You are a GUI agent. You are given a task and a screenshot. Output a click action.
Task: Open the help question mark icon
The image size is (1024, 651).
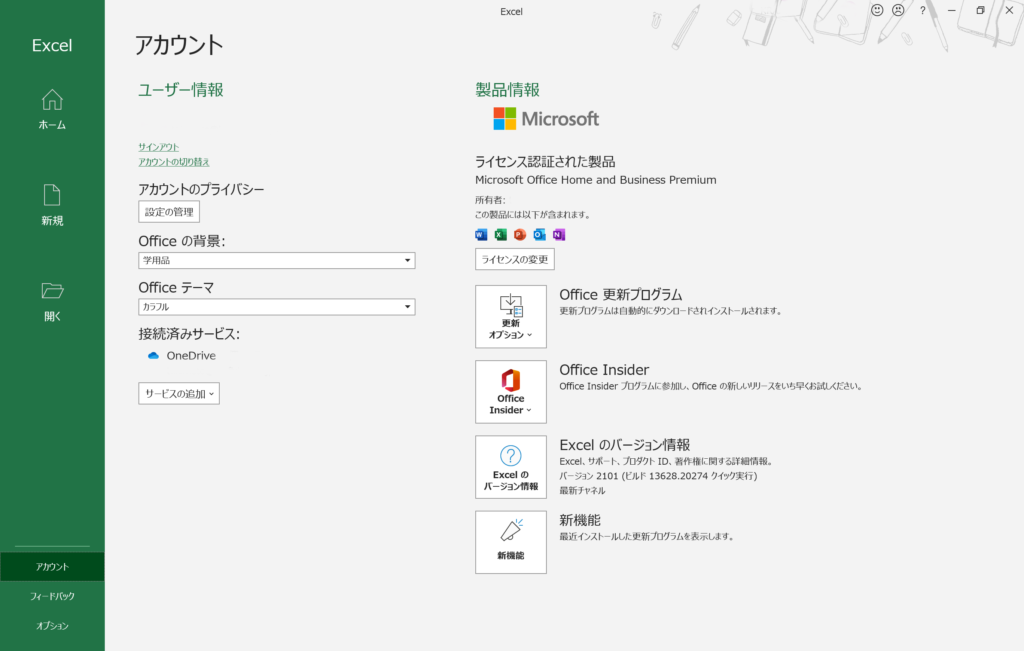(x=922, y=10)
